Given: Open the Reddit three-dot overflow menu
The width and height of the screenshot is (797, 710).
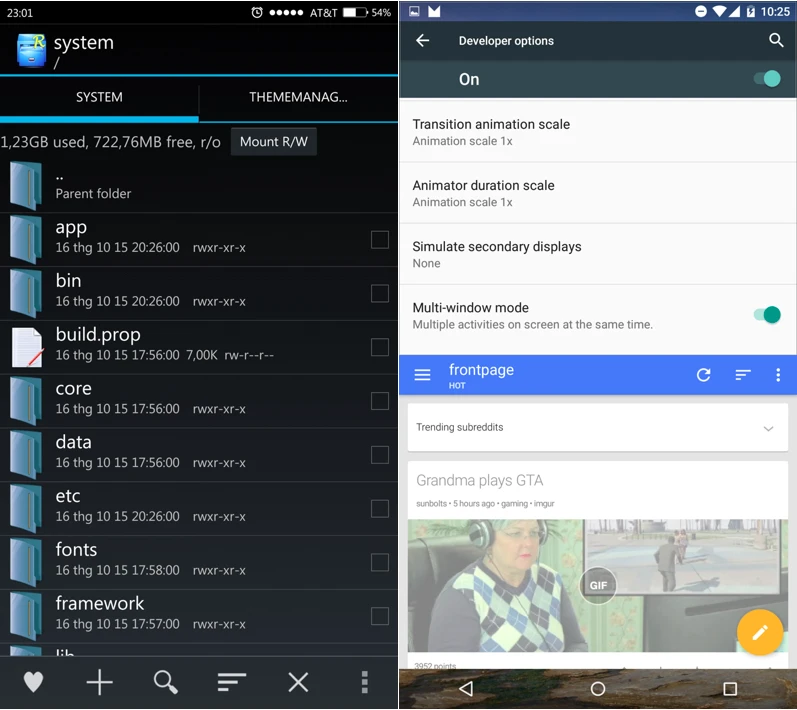Looking at the screenshot, I should coord(778,375).
